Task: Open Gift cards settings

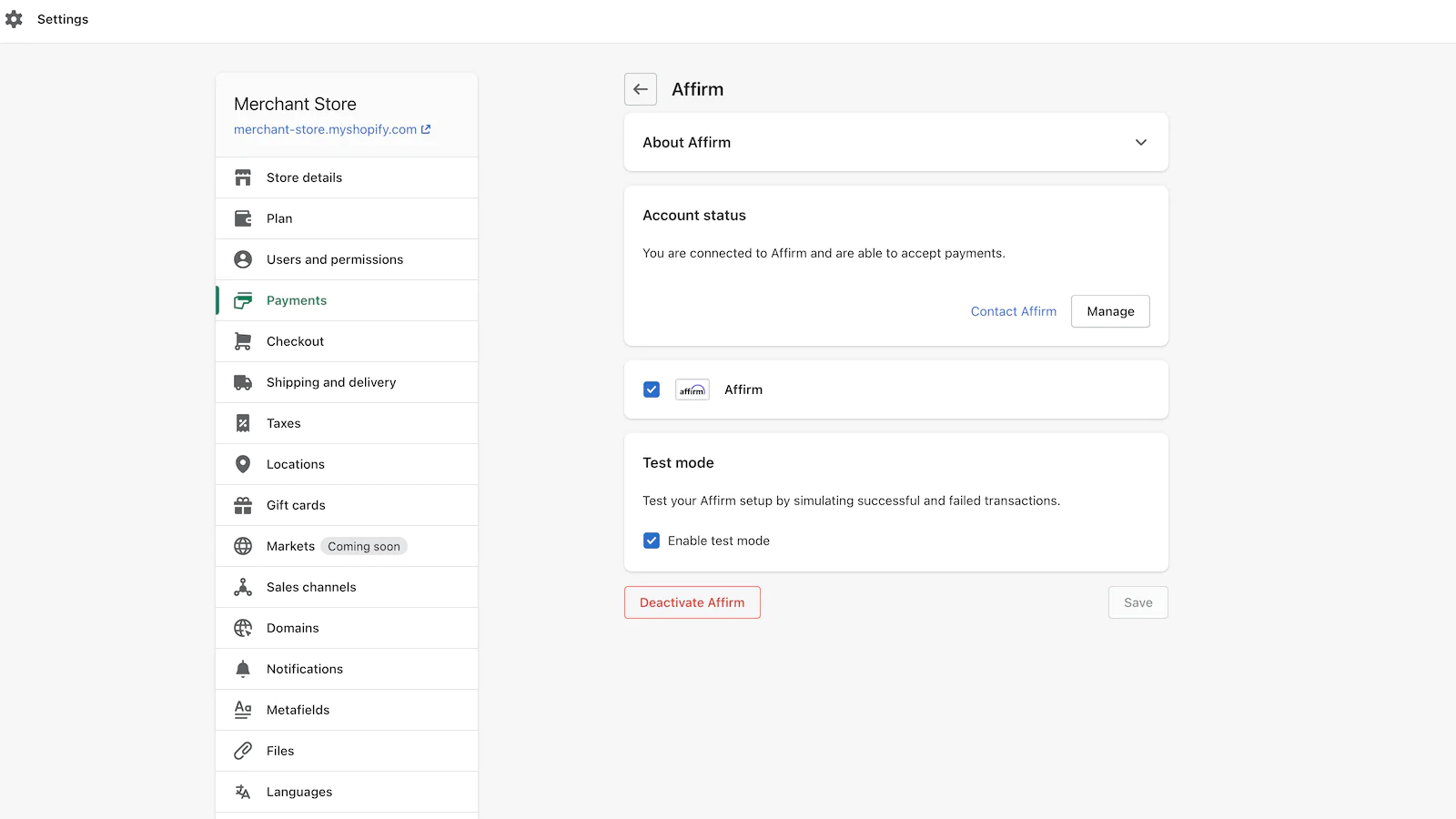Action: (347, 505)
